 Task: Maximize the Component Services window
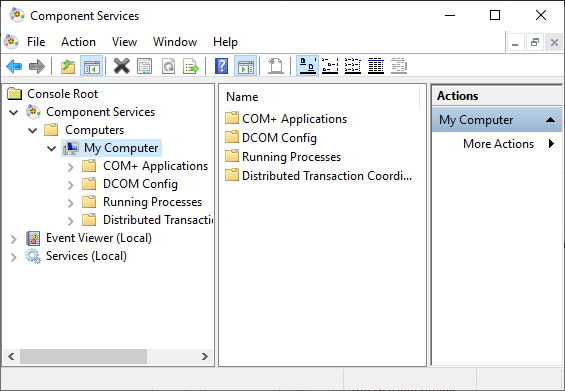click(495, 15)
